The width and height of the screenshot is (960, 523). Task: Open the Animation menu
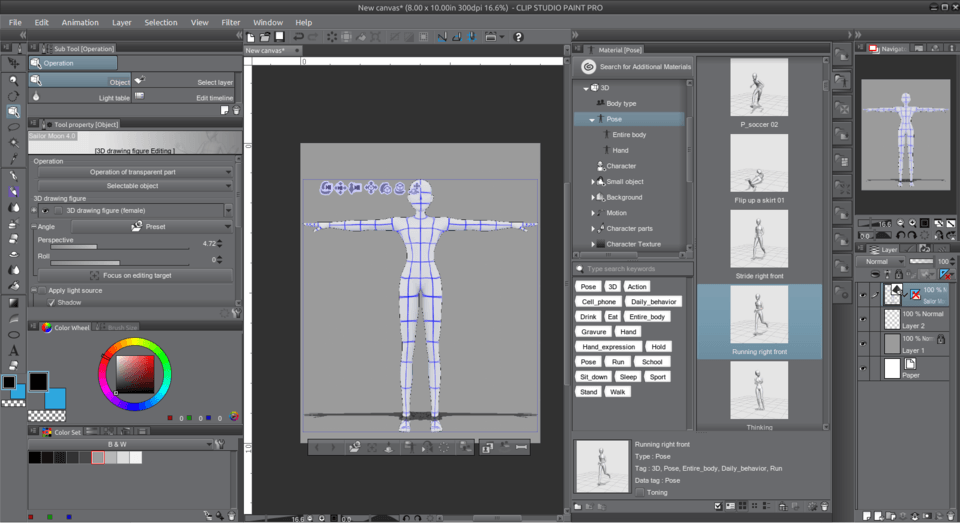click(x=80, y=22)
